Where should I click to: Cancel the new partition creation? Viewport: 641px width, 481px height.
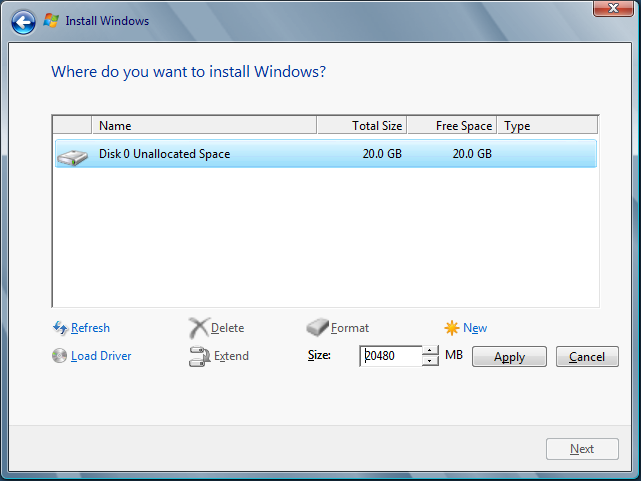[x=587, y=357]
